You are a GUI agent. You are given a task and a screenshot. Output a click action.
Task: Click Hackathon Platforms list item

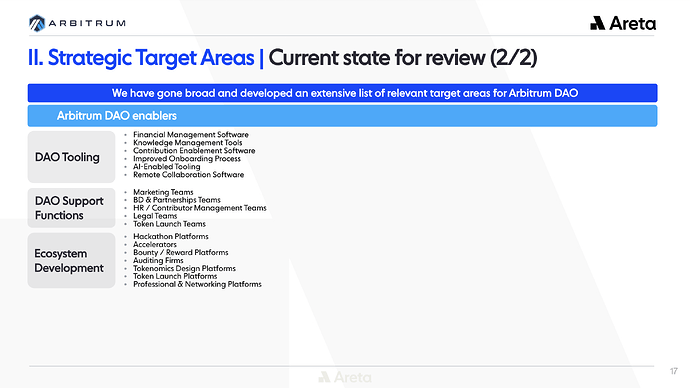(x=171, y=236)
